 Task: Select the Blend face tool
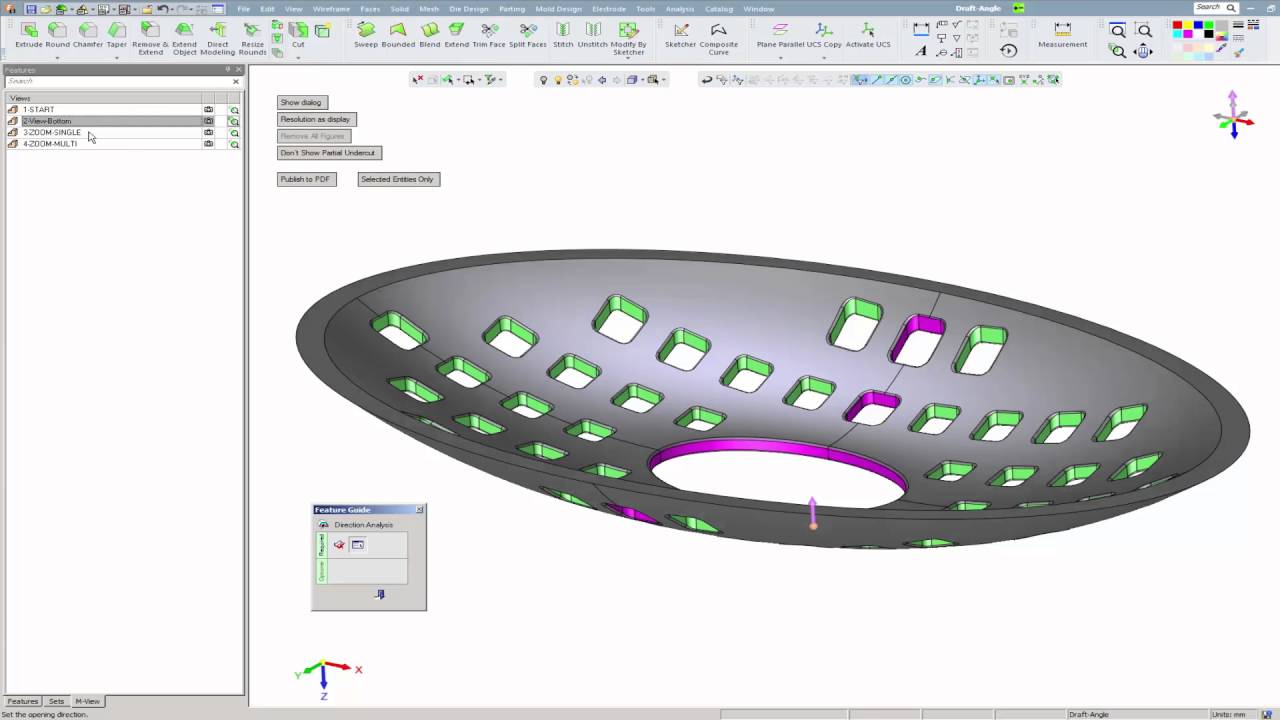[x=430, y=36]
